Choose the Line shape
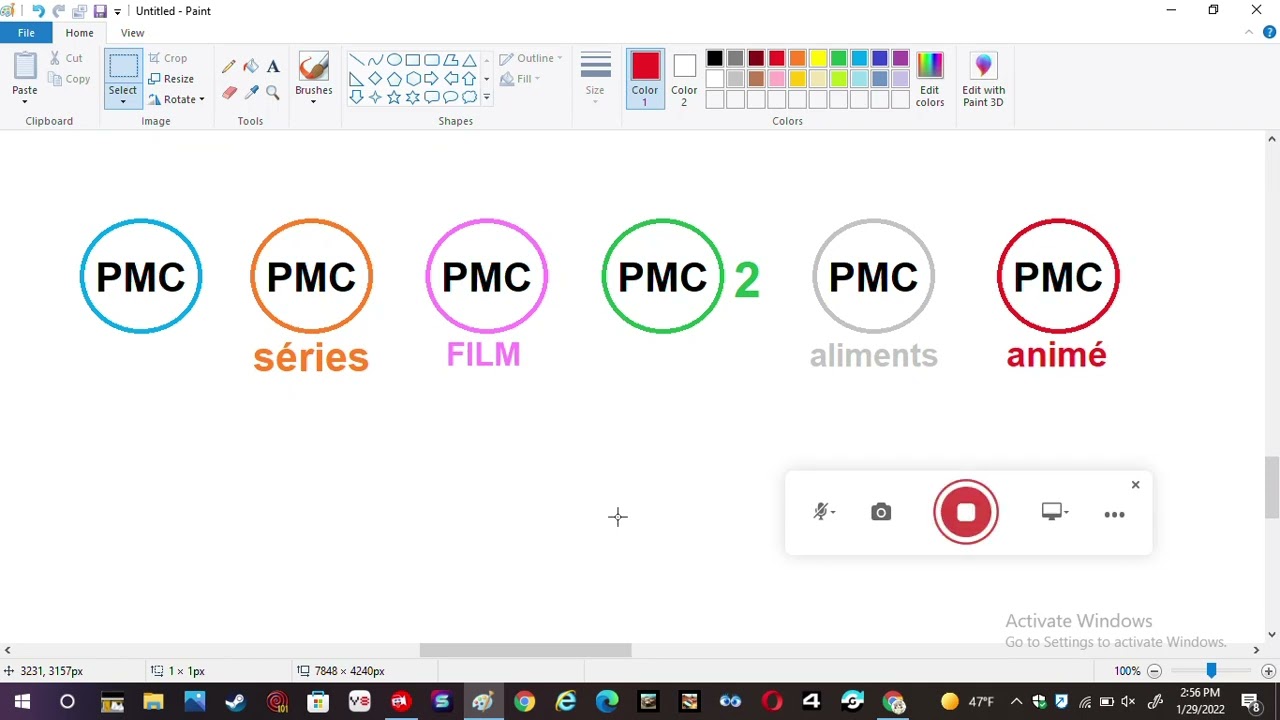 click(356, 60)
